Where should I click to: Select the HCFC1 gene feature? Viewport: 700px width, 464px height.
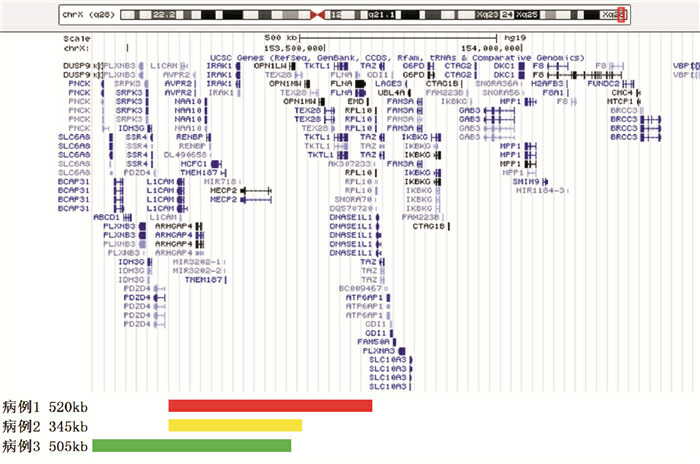(x=193, y=164)
